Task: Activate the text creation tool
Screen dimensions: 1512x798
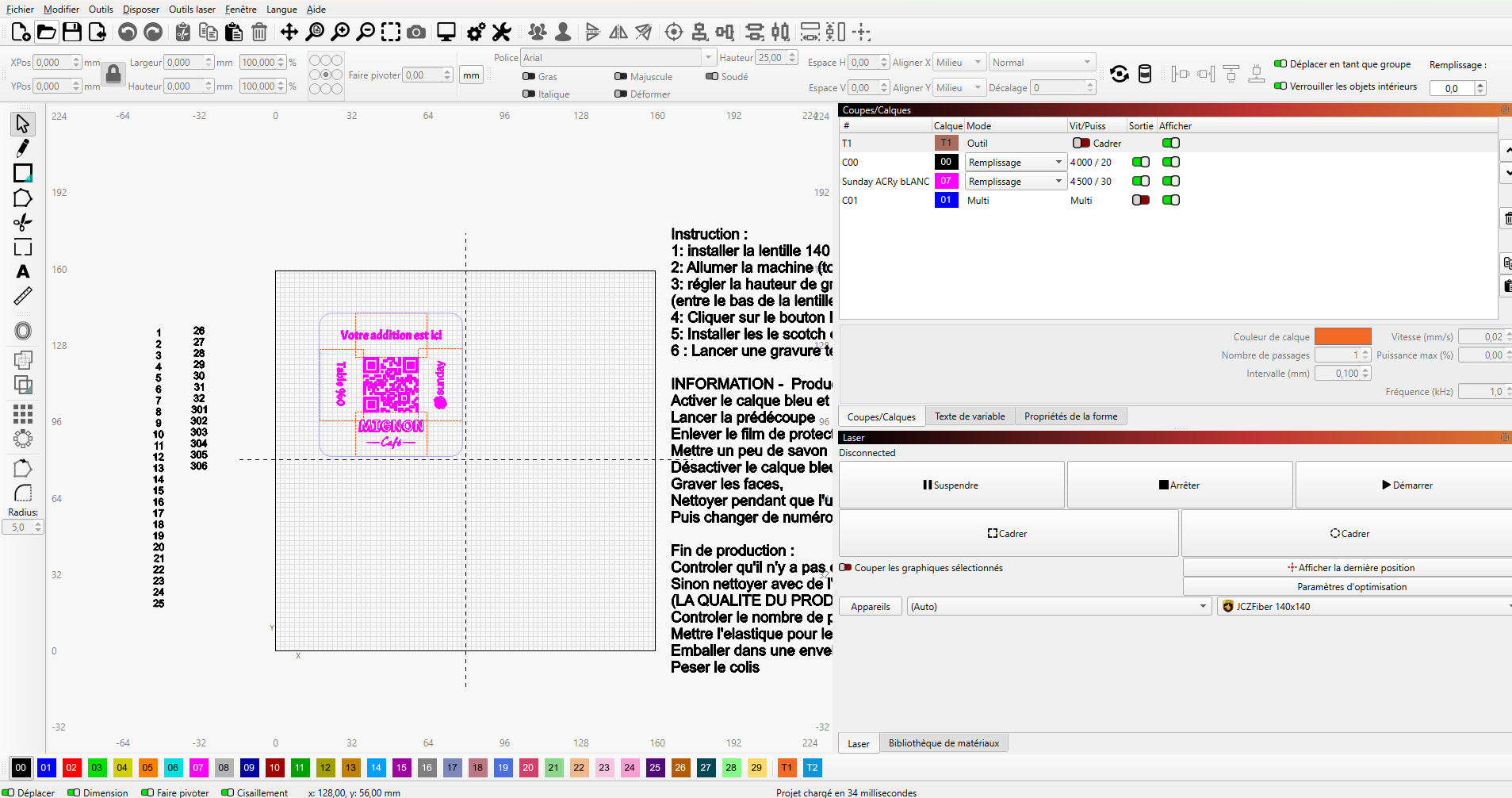Action: pos(23,272)
